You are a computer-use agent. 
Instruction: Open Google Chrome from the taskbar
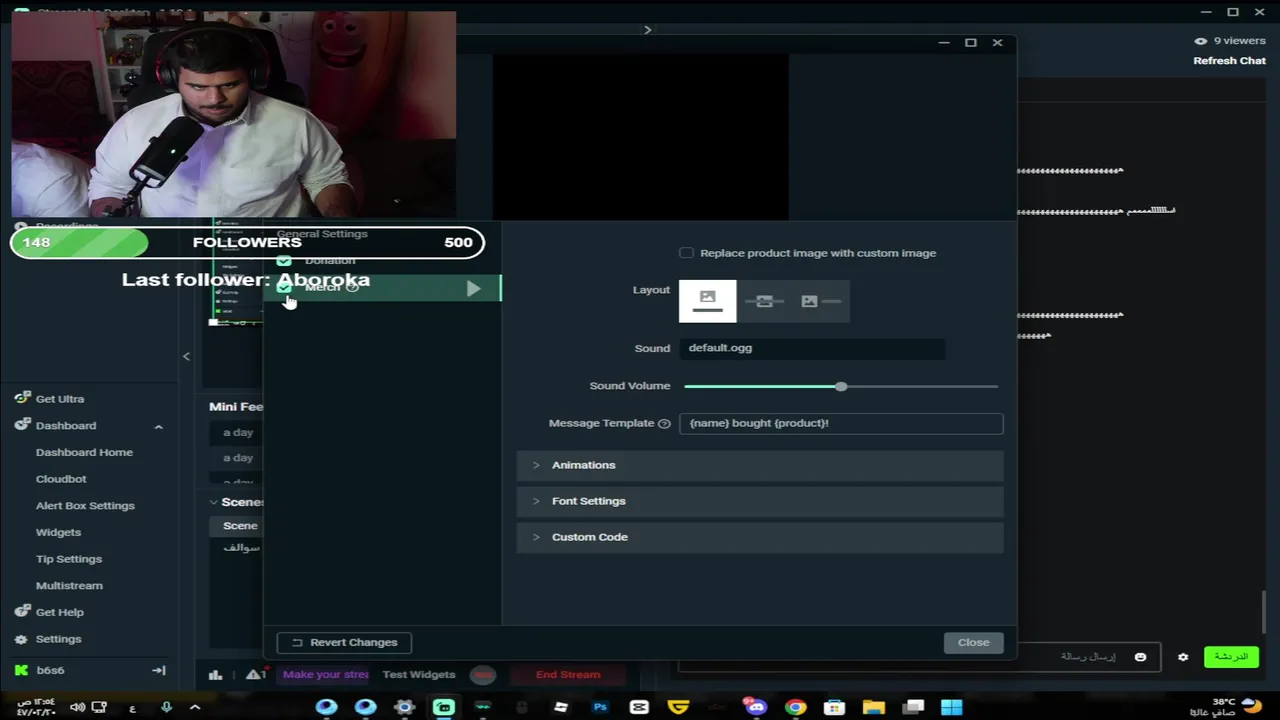click(x=795, y=707)
